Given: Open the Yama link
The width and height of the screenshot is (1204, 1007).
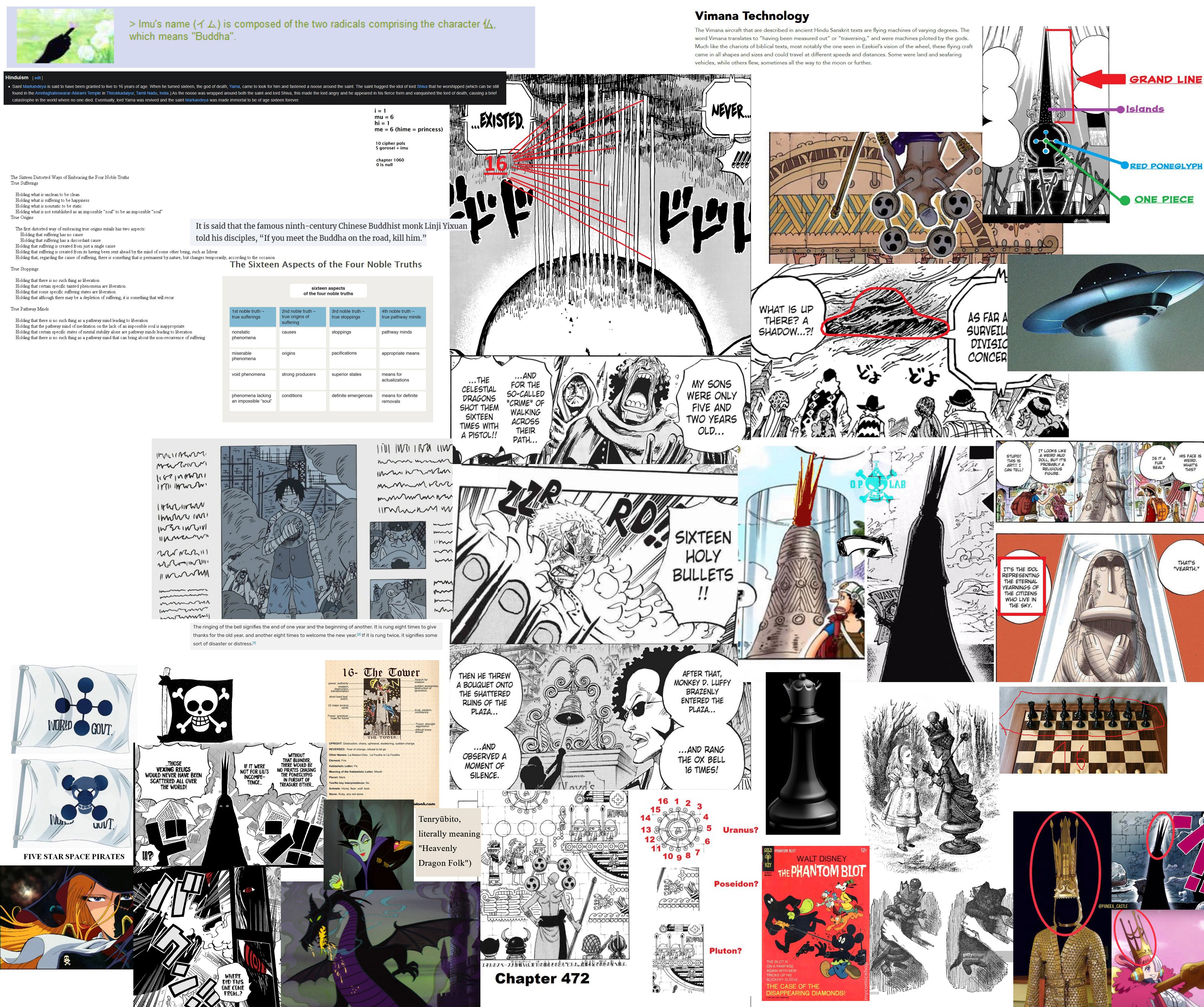Looking at the screenshot, I should (x=234, y=87).
